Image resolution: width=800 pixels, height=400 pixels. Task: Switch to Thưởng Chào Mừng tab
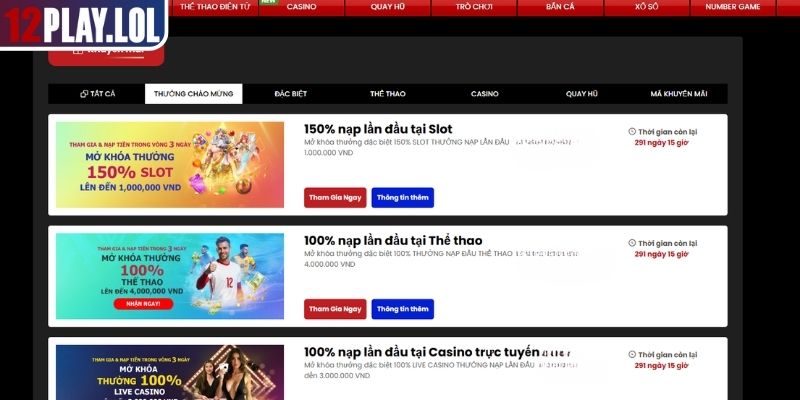193,94
